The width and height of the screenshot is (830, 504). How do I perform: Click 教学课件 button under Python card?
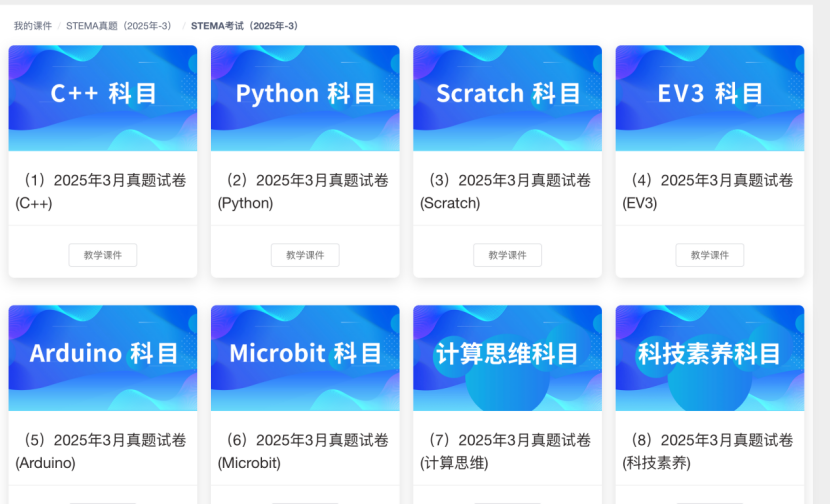[x=305, y=255]
